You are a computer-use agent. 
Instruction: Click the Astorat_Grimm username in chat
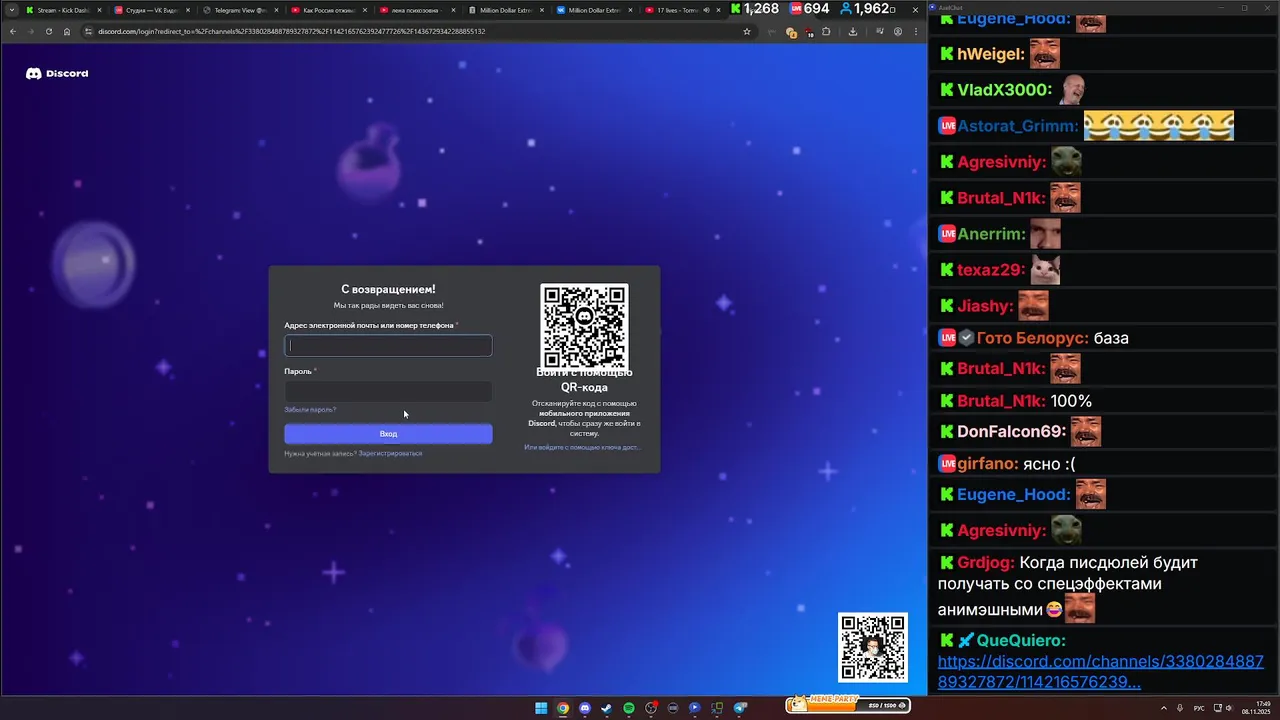[x=1016, y=126]
